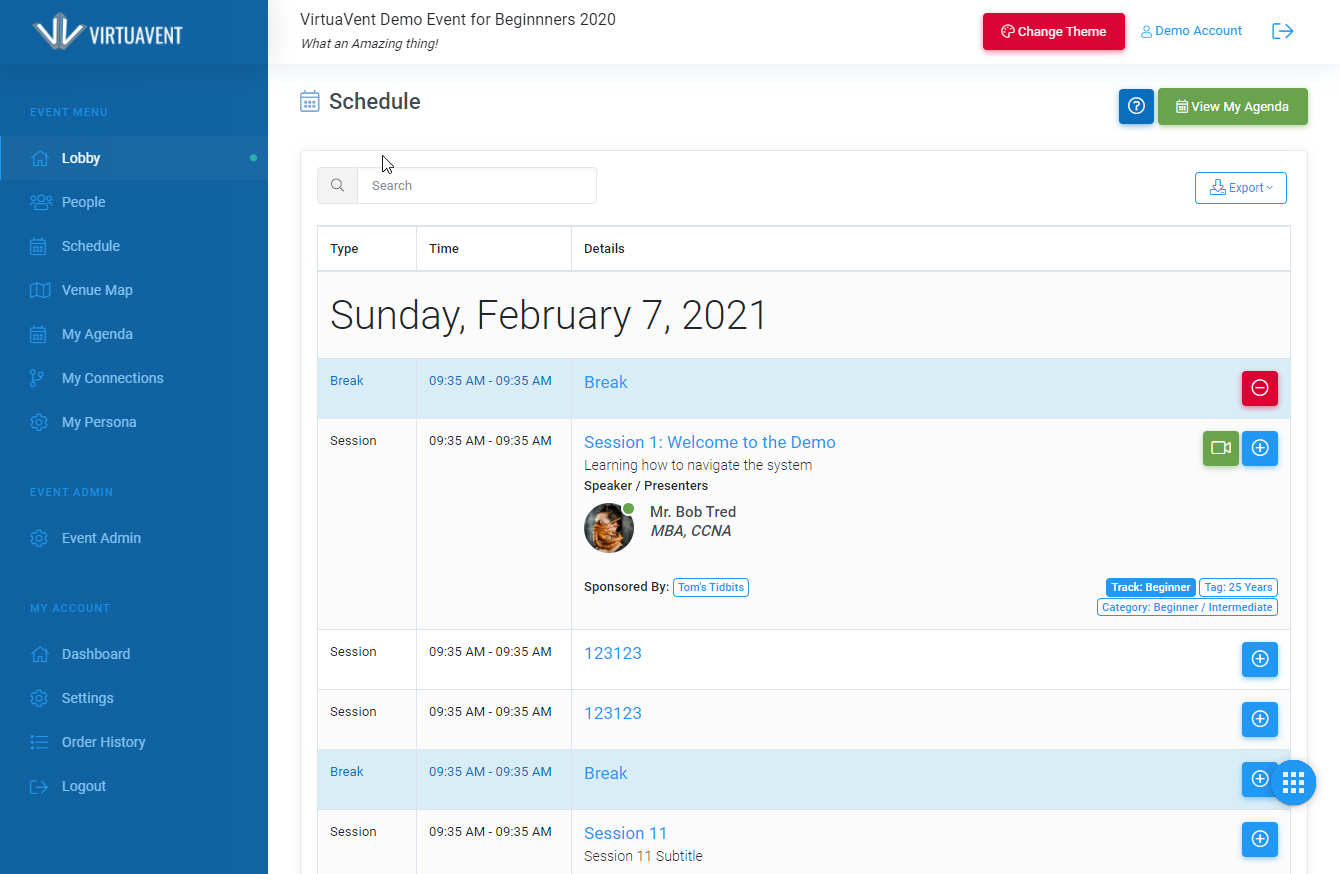Click Bob Tred's speaker avatar

(609, 528)
